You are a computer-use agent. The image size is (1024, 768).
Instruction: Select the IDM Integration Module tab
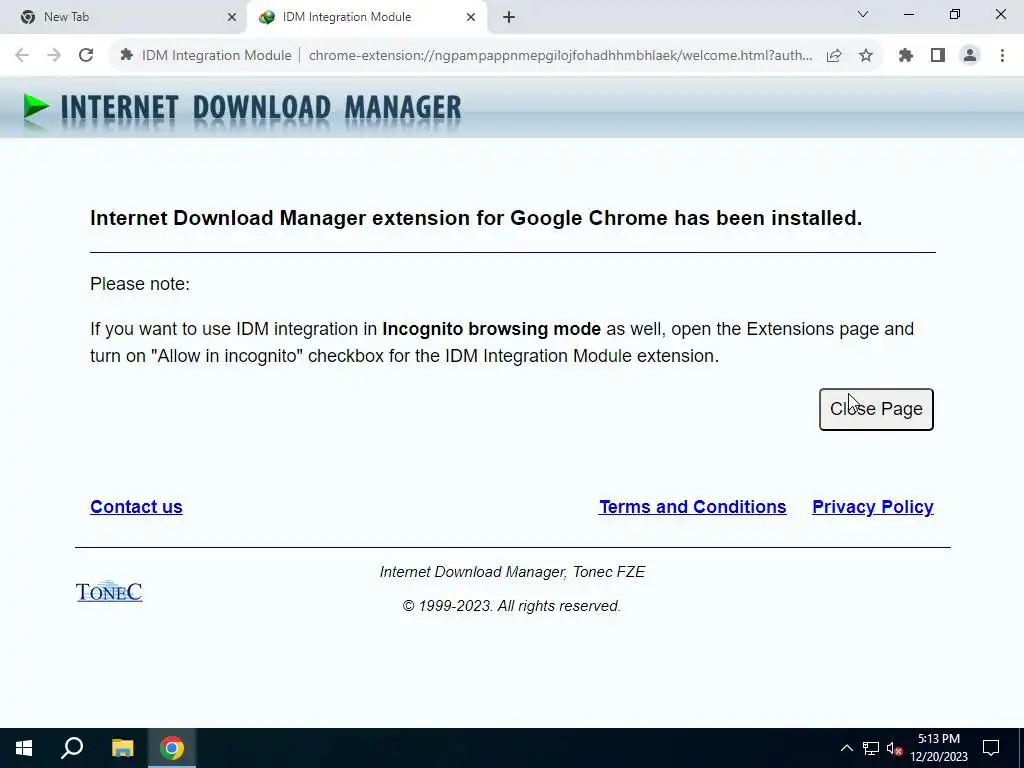point(366,17)
